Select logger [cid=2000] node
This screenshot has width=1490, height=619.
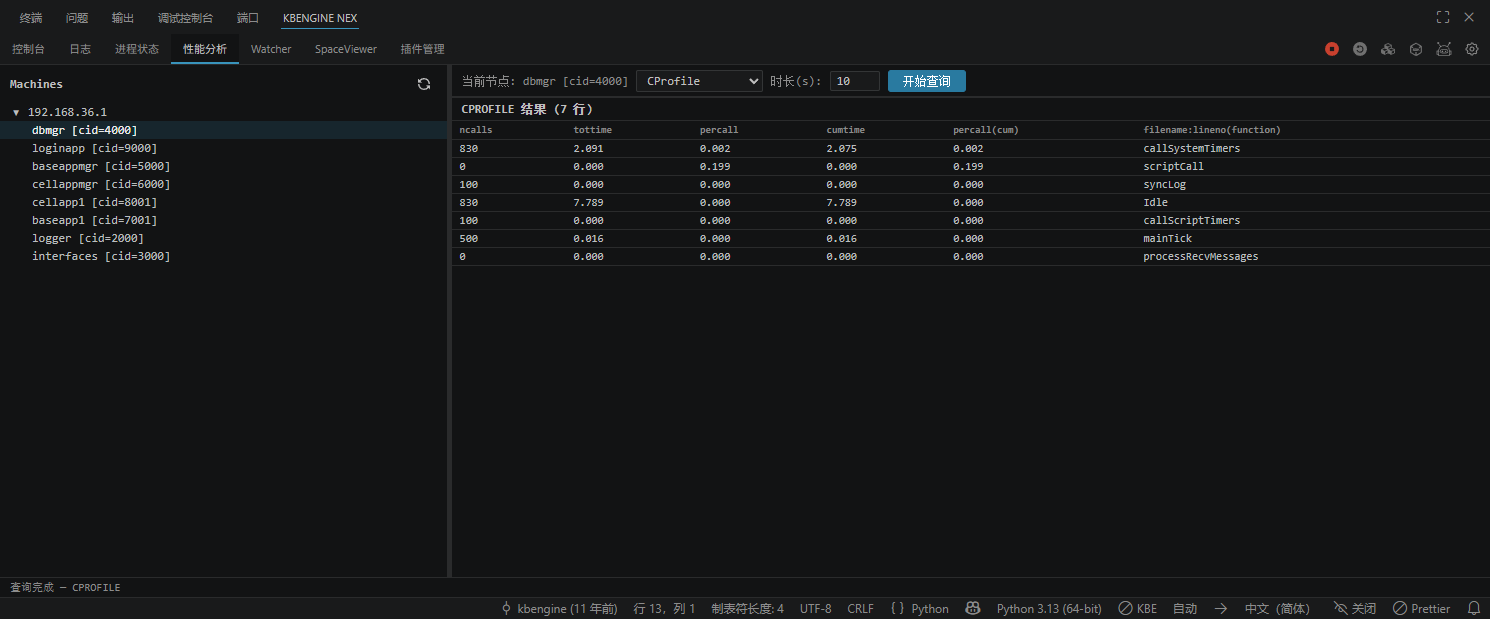[x=223, y=238]
